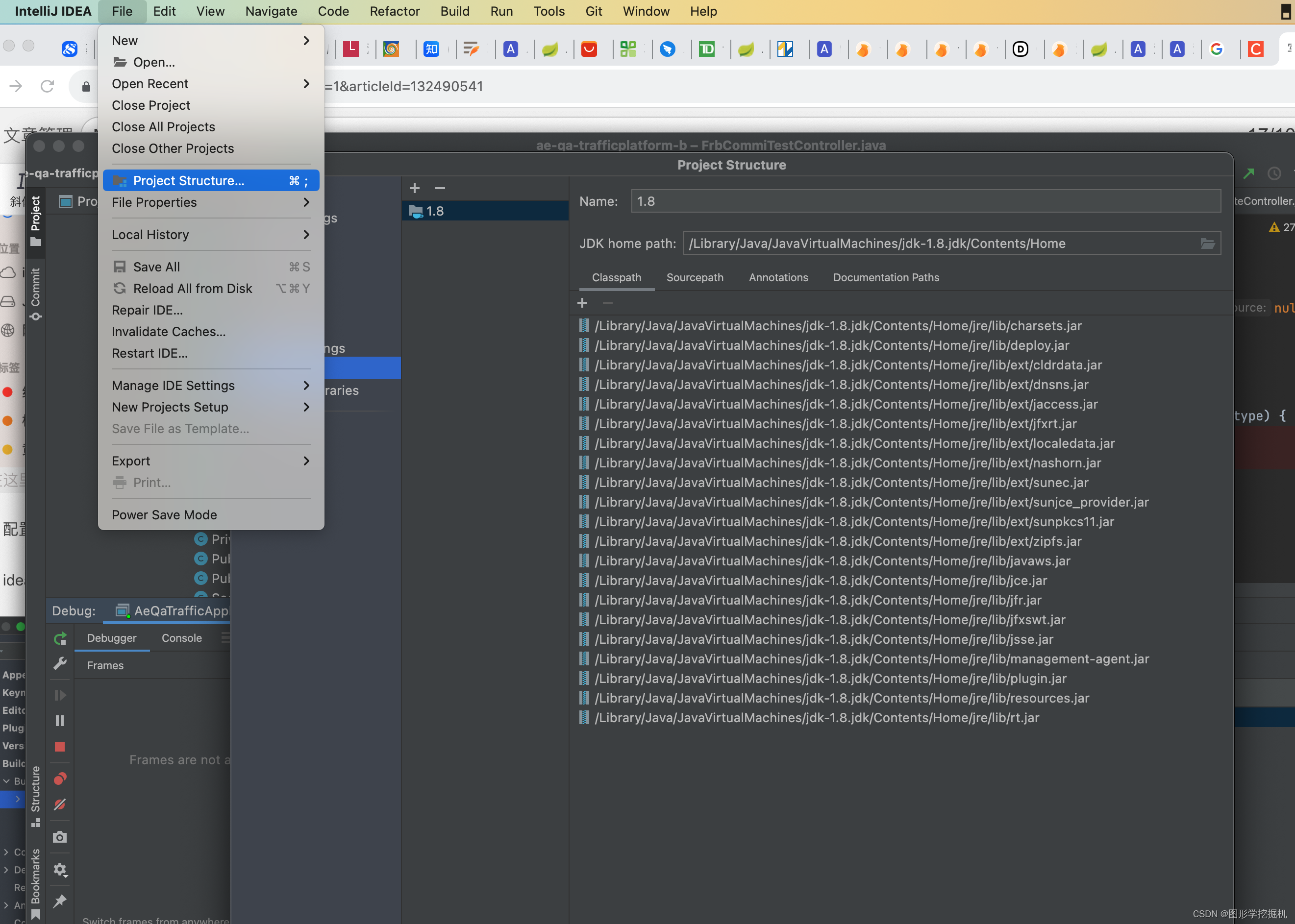Click the Resume Program icon
1295x924 pixels.
(x=60, y=695)
